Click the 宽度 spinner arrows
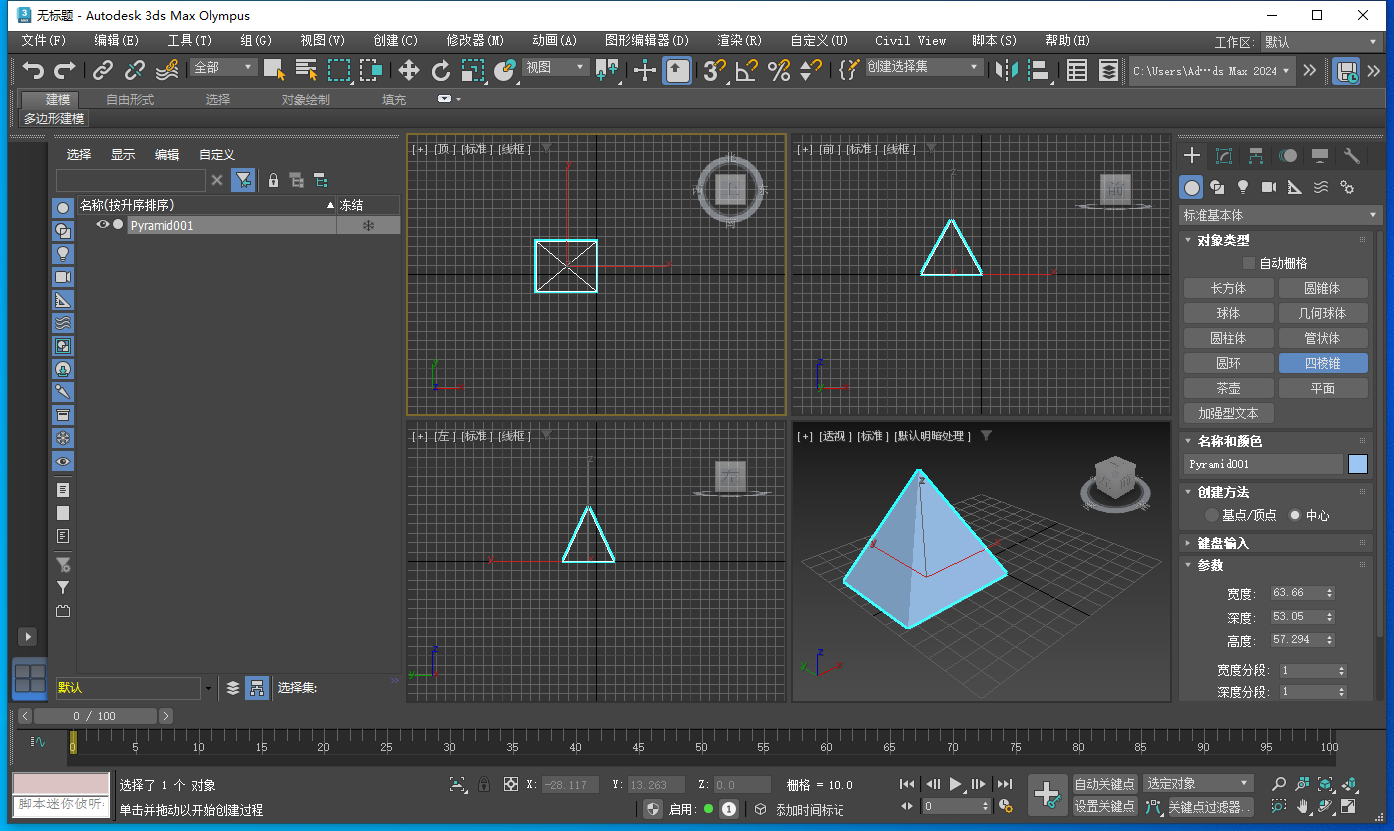 pyautogui.click(x=1329, y=593)
